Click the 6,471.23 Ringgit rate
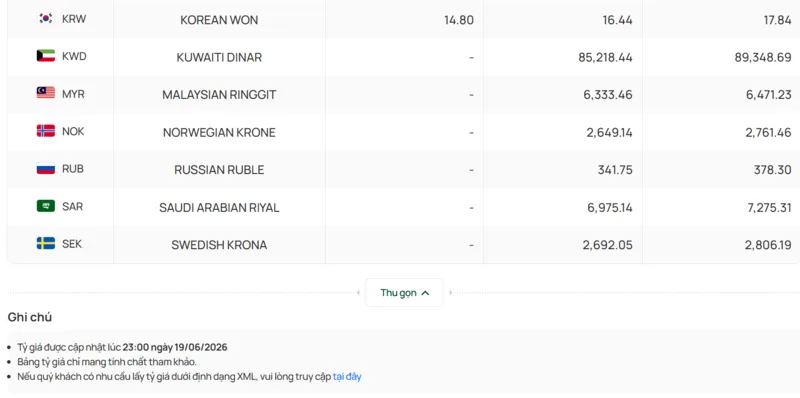The image size is (800, 398). 769,95
